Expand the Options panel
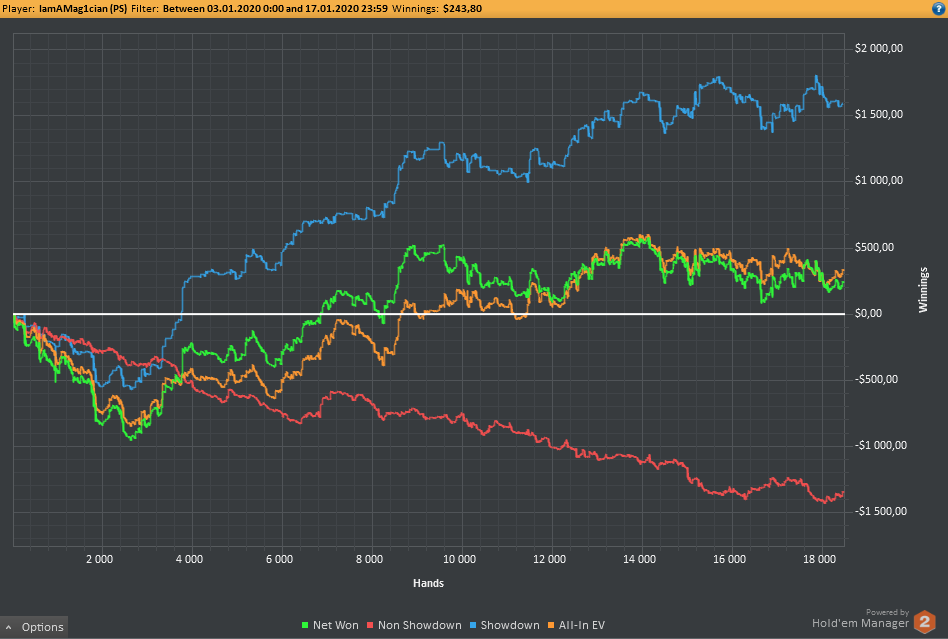 (34, 627)
